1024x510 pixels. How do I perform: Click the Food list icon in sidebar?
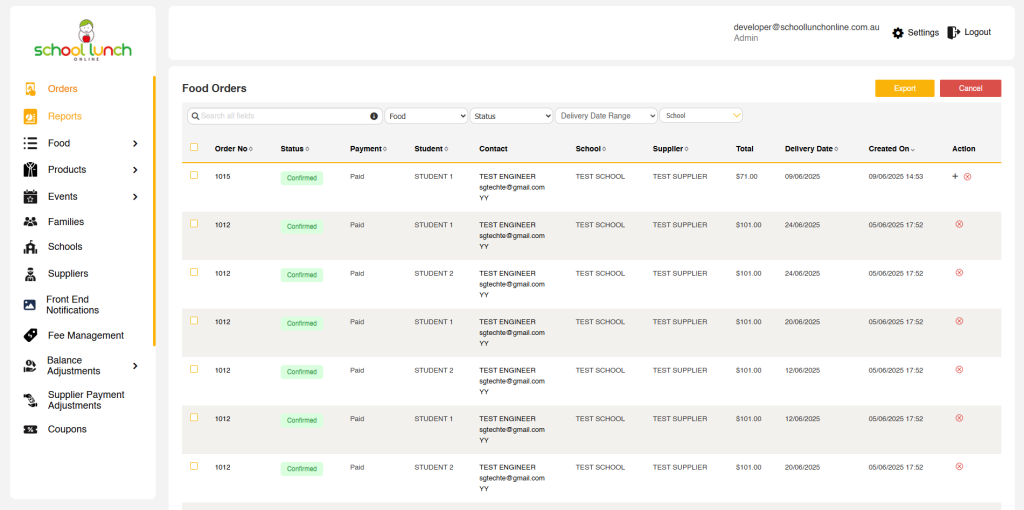click(x=30, y=143)
